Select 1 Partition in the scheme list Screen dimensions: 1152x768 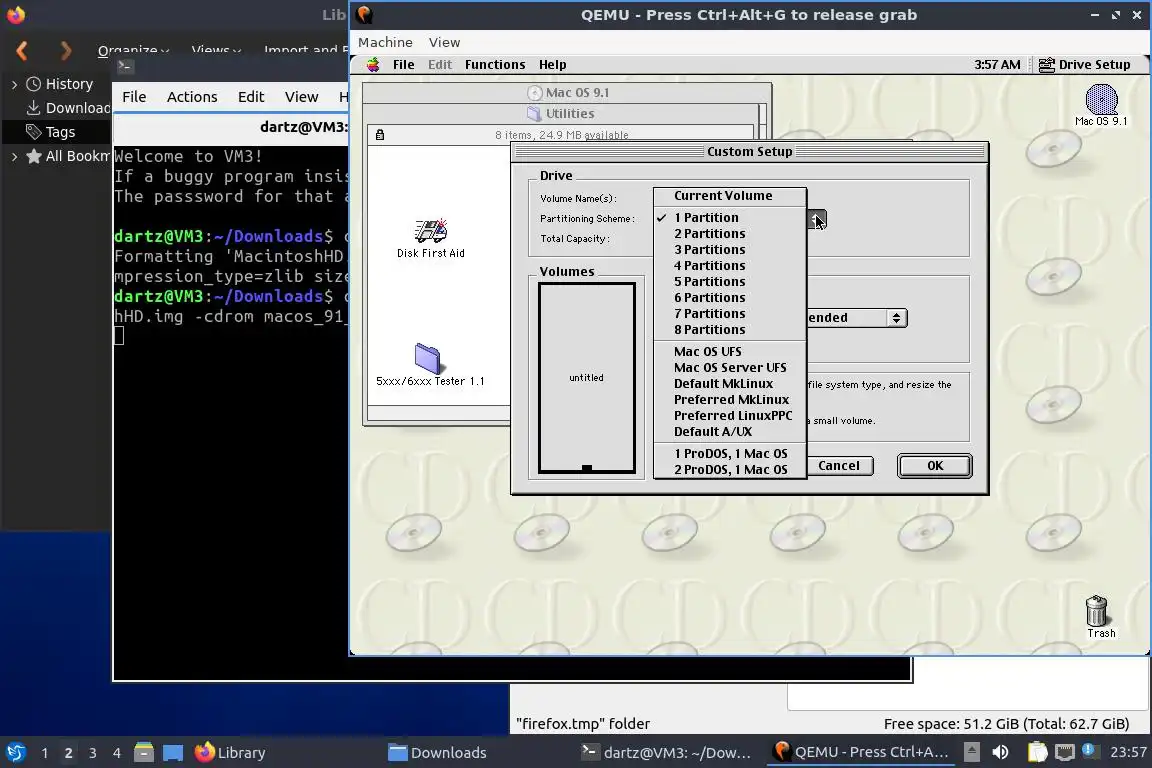click(730, 218)
